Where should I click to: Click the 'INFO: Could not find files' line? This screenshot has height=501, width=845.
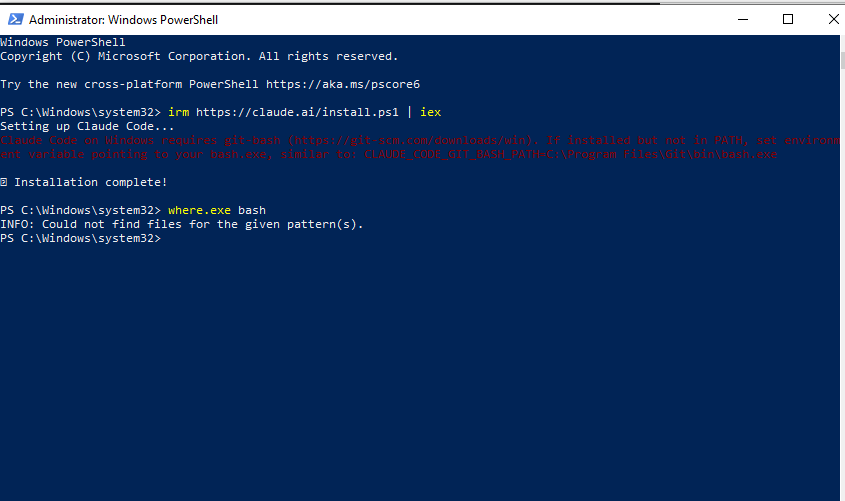pos(181,224)
